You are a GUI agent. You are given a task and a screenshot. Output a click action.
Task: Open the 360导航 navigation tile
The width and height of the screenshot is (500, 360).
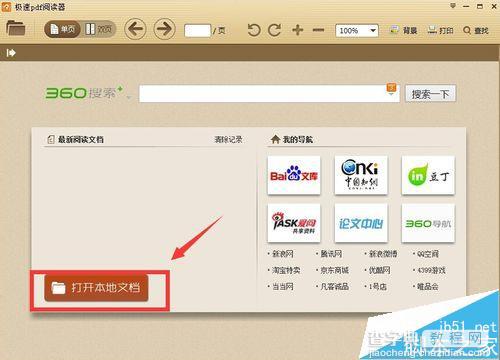click(428, 223)
